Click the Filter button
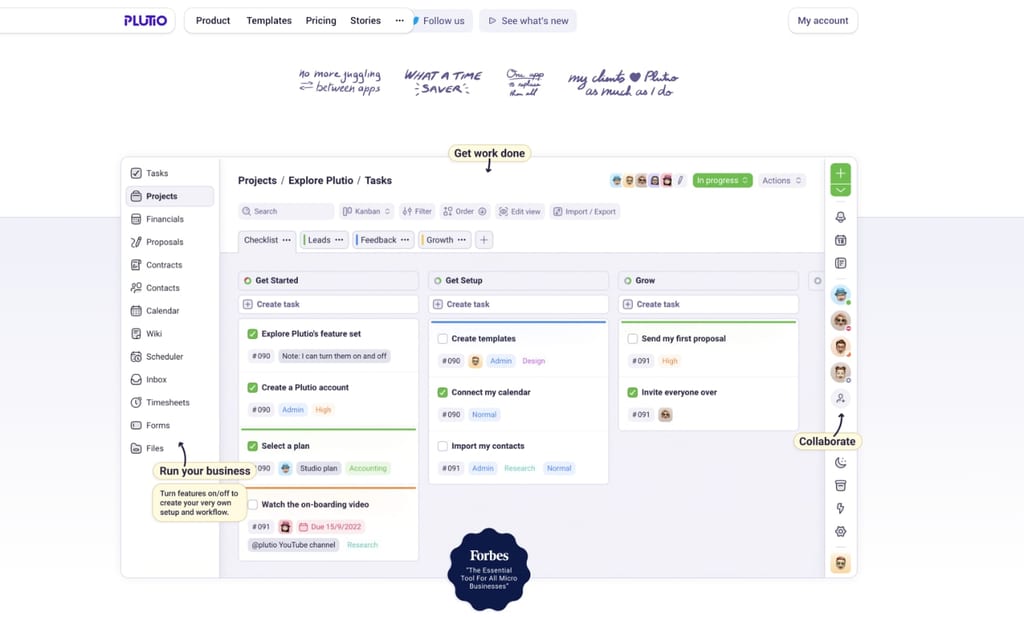1024x617 pixels. tap(417, 212)
